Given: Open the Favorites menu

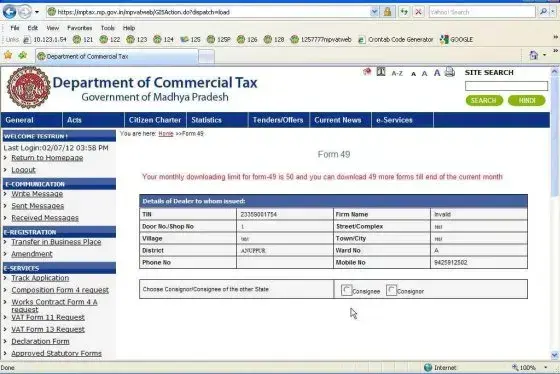Looking at the screenshot, I should pyautogui.click(x=80, y=28).
